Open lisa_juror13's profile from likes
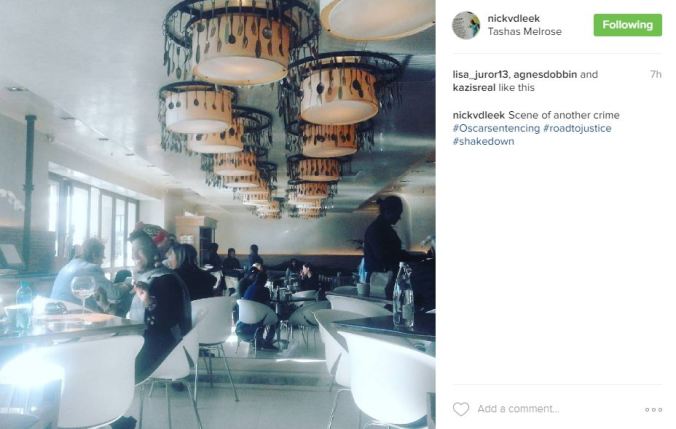Viewport: 676px width, 429px height. pyautogui.click(x=480, y=75)
